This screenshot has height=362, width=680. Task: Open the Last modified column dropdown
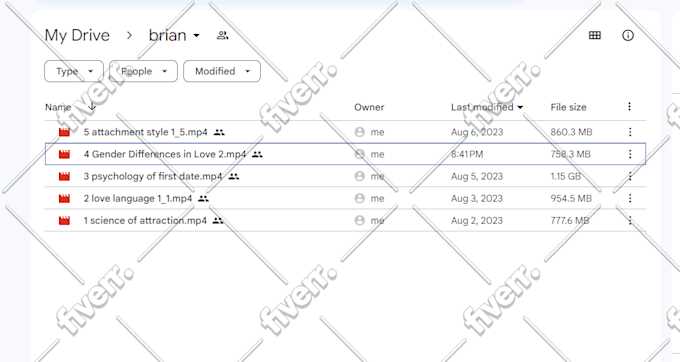(520, 107)
